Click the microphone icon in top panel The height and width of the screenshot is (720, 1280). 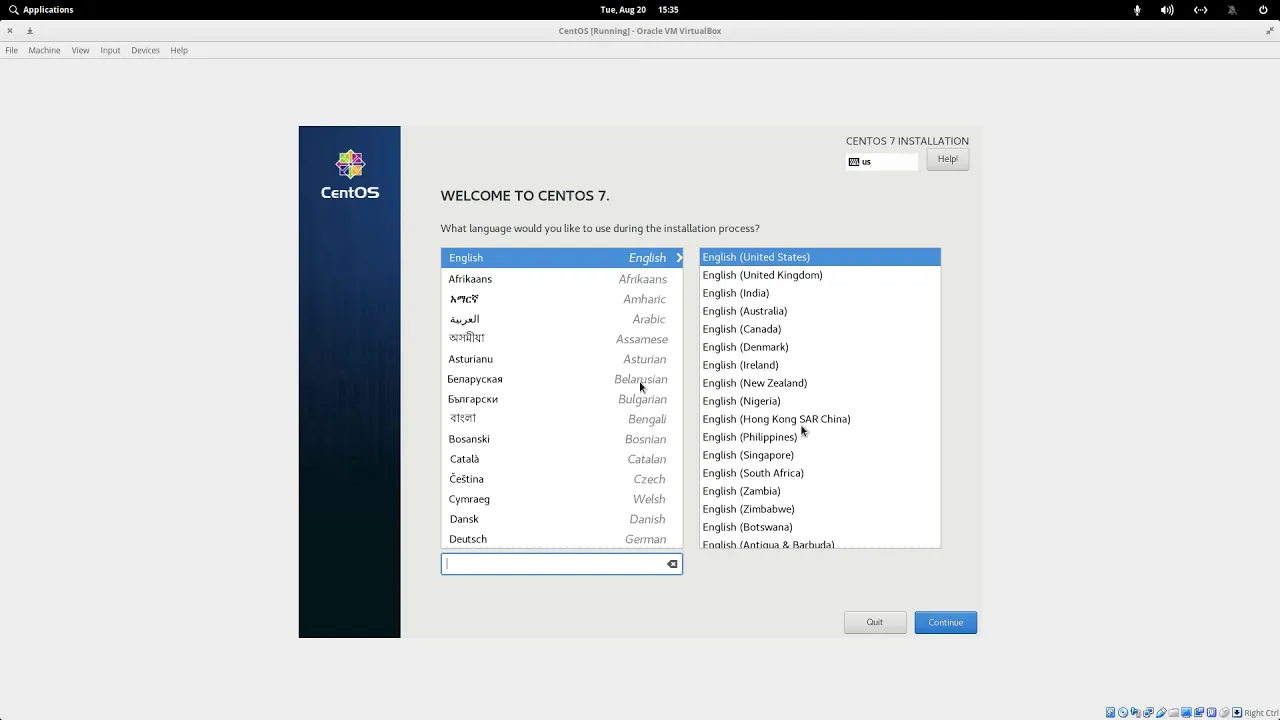click(1137, 10)
